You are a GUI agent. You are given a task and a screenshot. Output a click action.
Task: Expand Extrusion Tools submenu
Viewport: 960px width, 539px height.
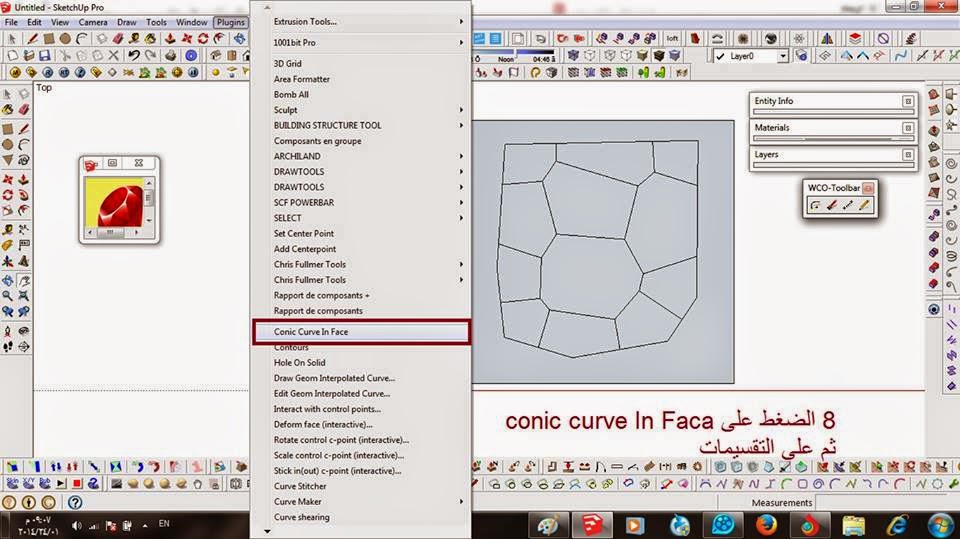[361, 21]
